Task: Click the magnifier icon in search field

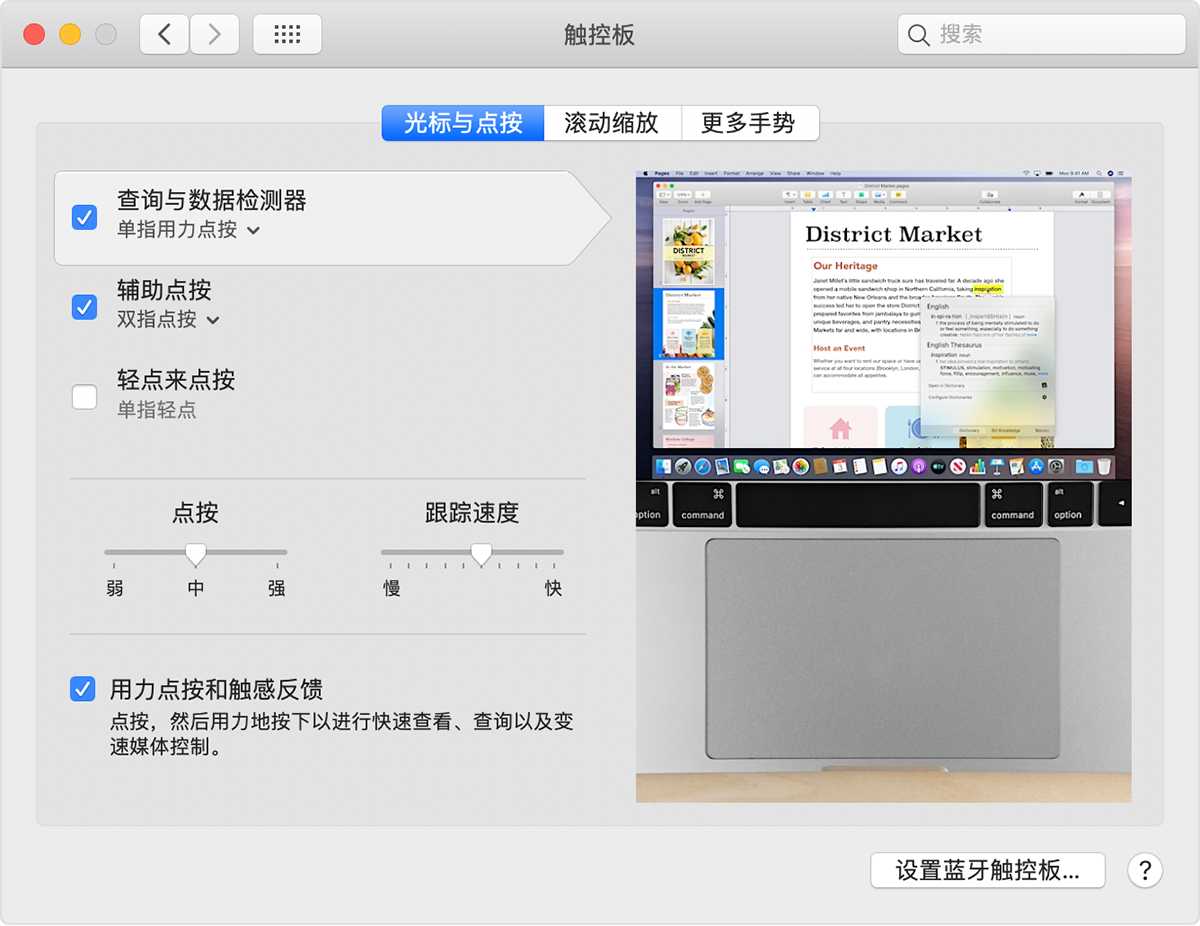Action: pyautogui.click(x=918, y=35)
